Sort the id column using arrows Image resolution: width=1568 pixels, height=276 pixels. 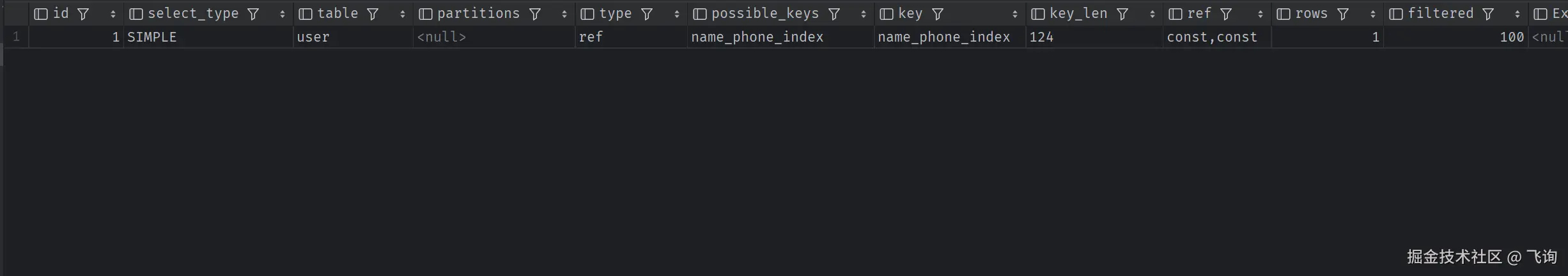pos(113,13)
